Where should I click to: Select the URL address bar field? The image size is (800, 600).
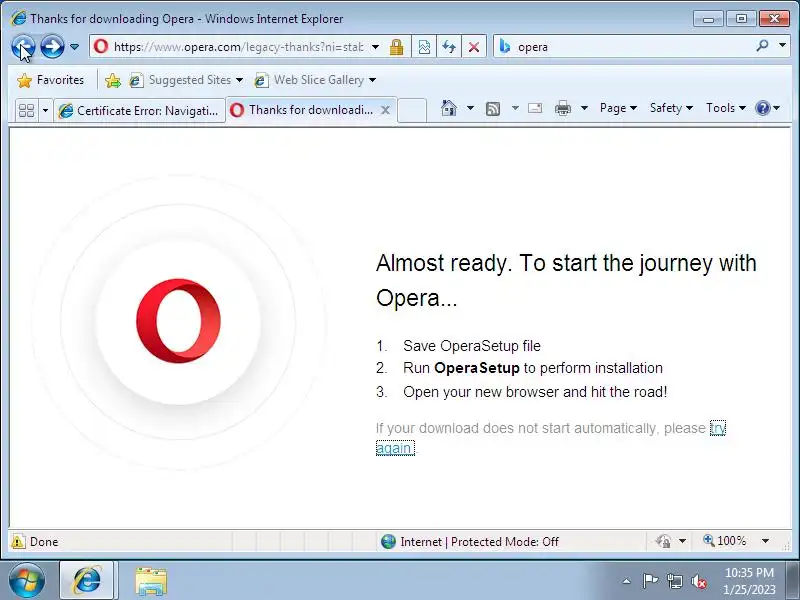237,47
